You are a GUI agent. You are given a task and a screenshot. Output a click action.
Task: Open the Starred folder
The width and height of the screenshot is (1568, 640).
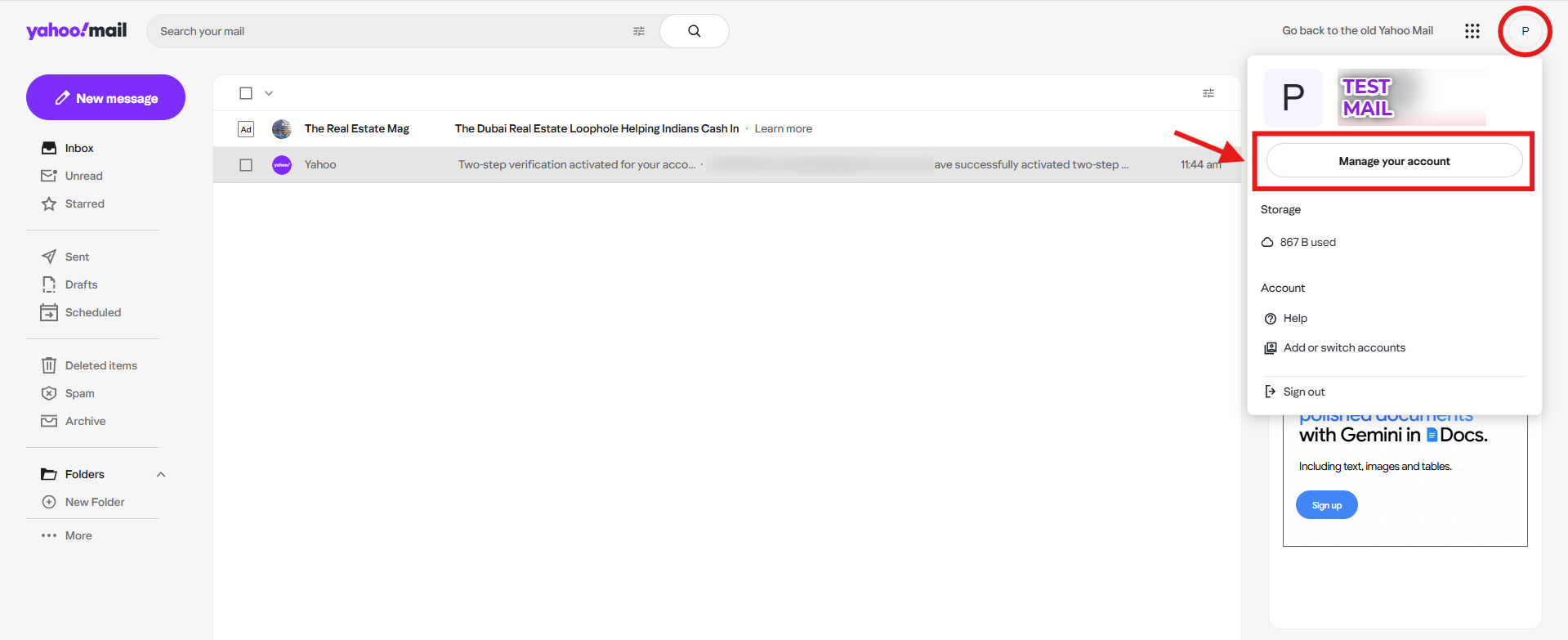pos(84,204)
